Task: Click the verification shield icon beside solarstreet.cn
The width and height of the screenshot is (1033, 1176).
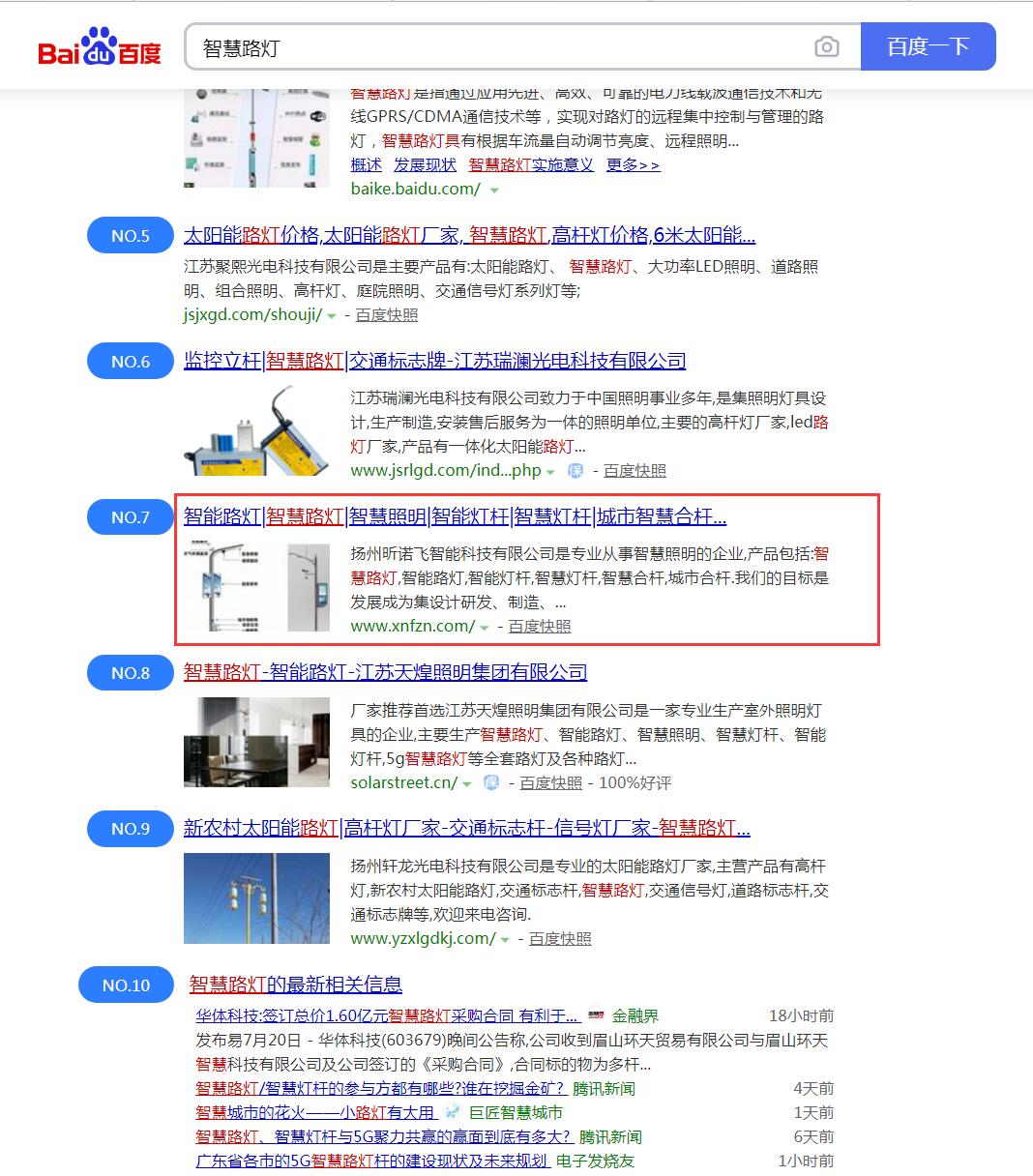Action: tap(491, 782)
